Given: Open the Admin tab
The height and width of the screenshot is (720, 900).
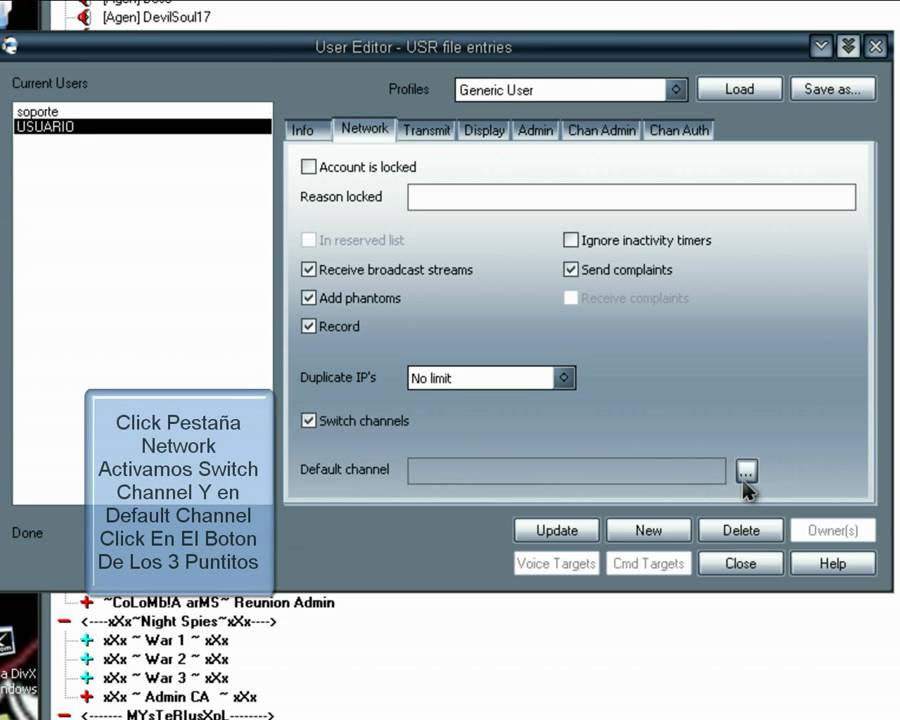Looking at the screenshot, I should [536, 130].
